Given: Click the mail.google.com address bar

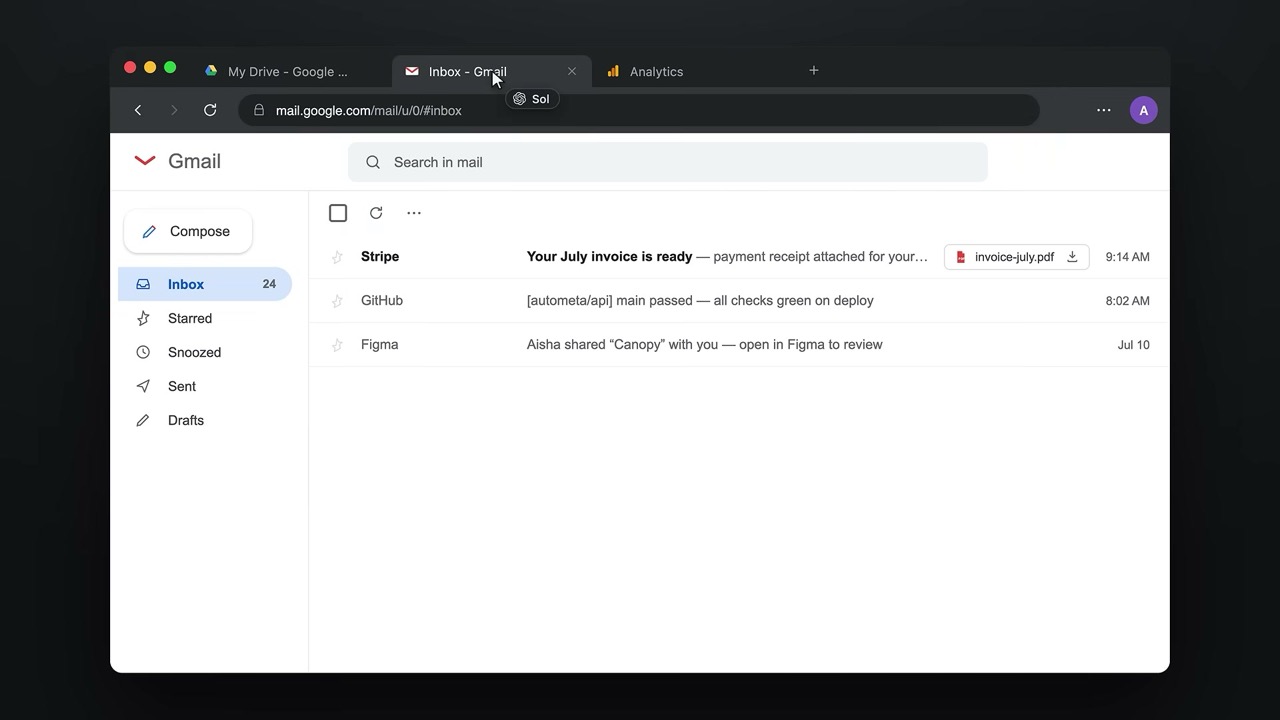Looking at the screenshot, I should pos(639,110).
